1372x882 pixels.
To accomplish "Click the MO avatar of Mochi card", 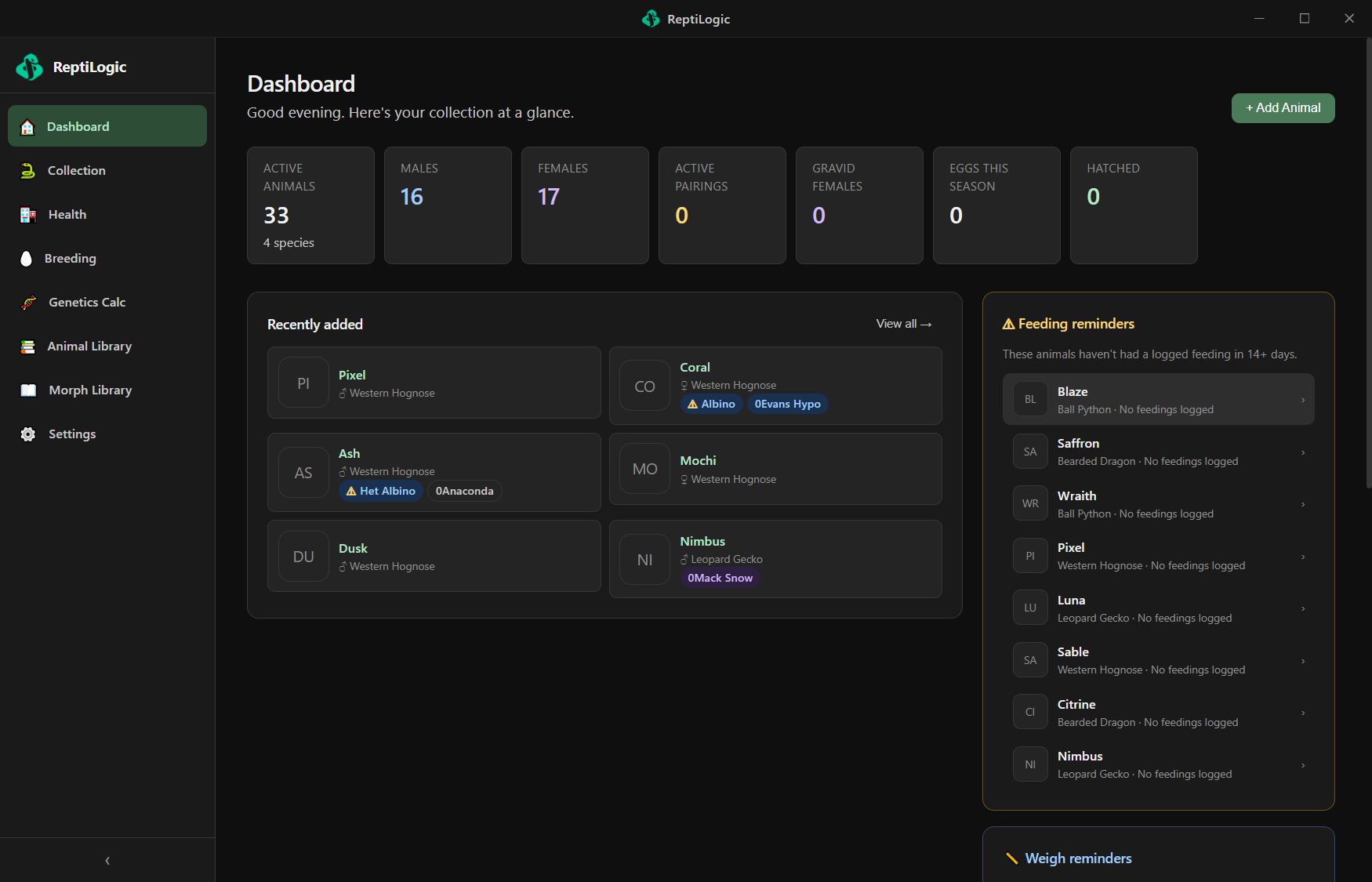I will [644, 469].
